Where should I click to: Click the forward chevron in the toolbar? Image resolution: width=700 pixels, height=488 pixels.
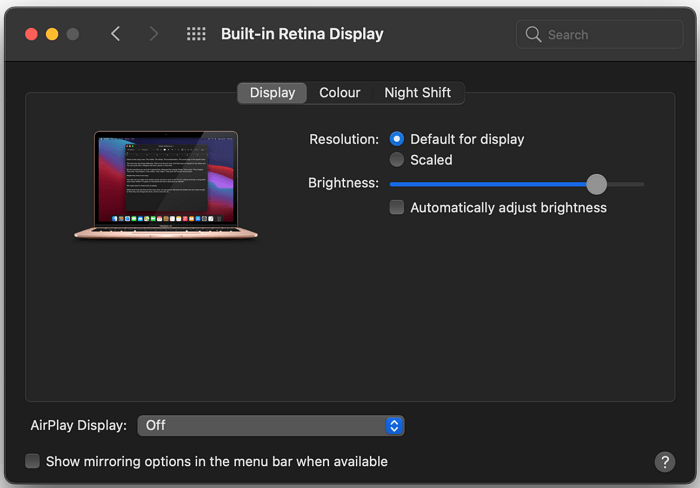tap(153, 34)
